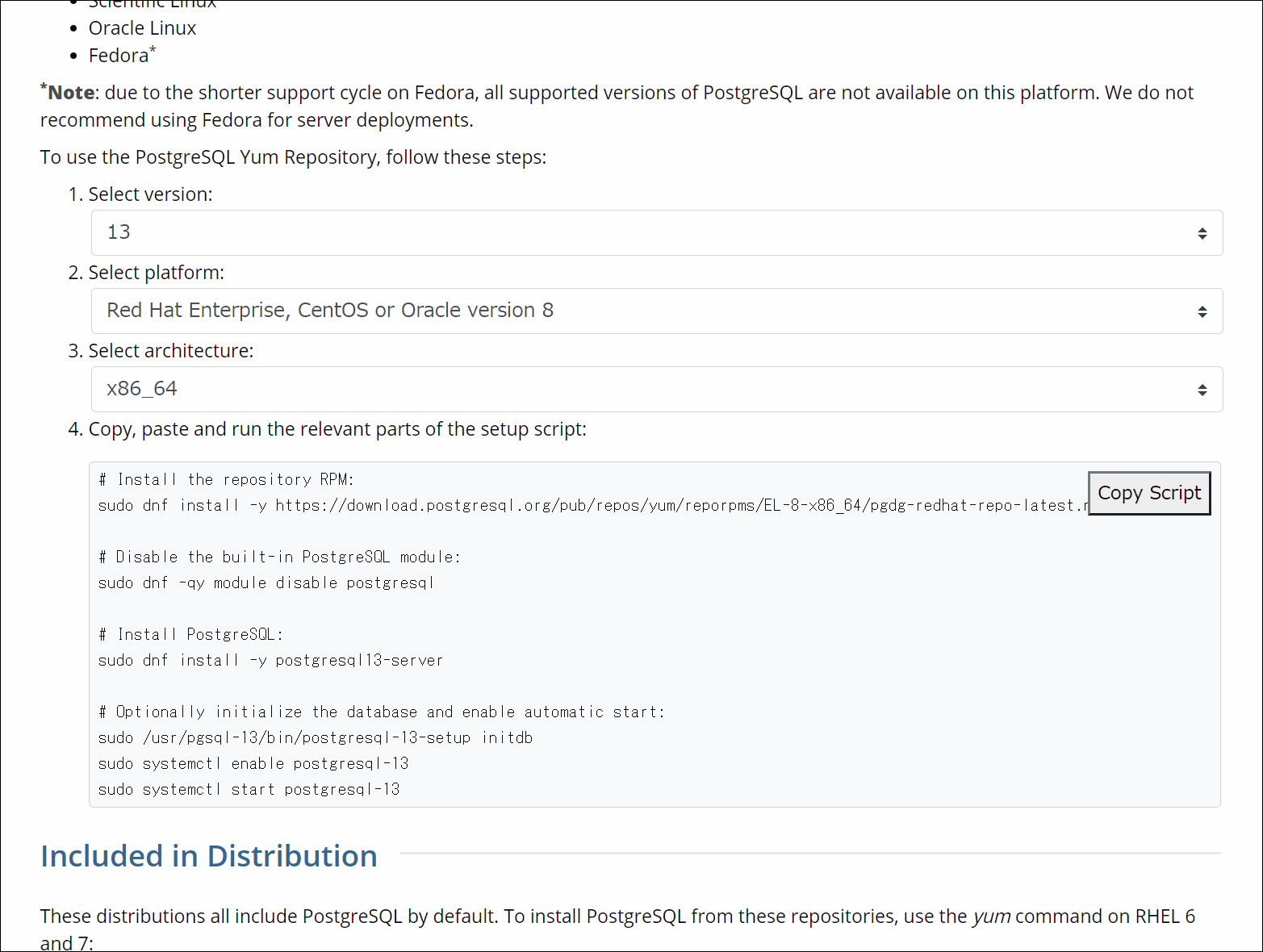This screenshot has width=1263, height=952.
Task: Click 'To use the PostgreSQL Yum Repository' sentence
Action: (293, 157)
